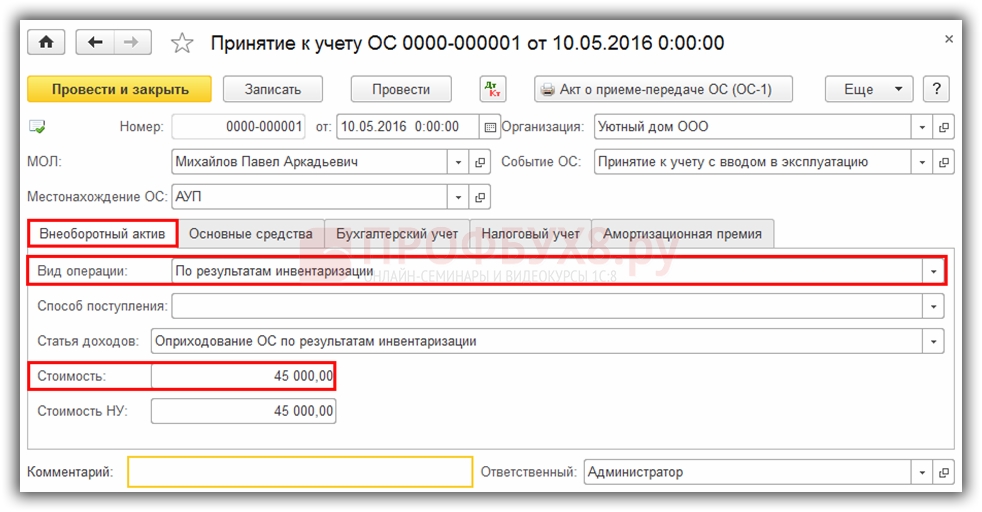Navigate back with the left arrow
The image size is (982, 512).
click(95, 42)
